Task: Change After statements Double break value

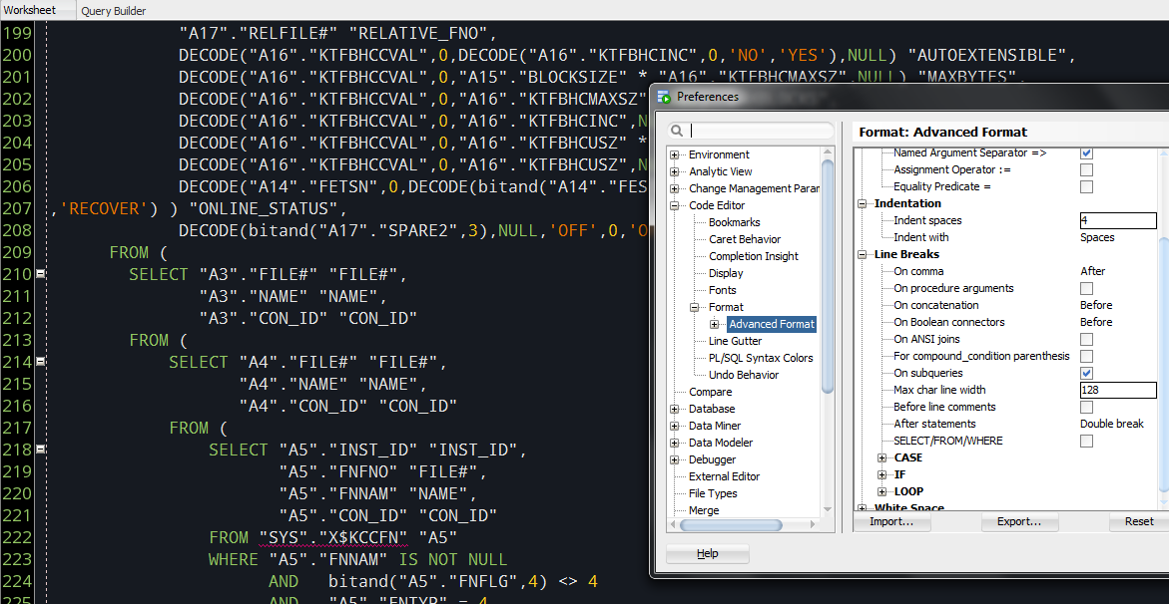Action: [1112, 424]
